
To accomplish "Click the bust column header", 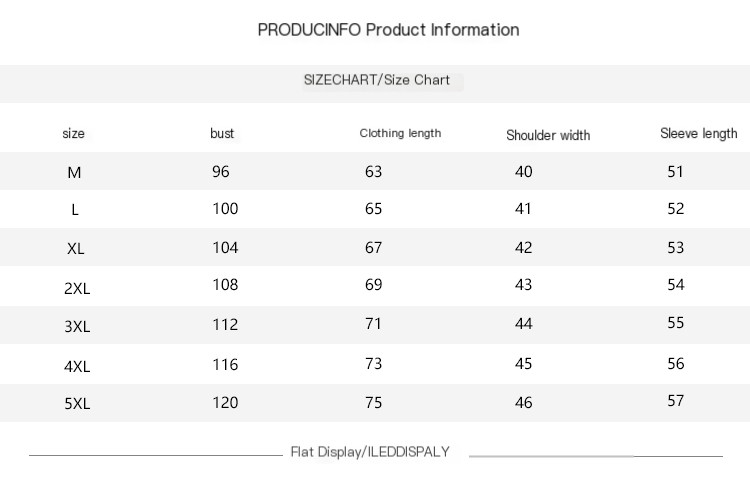I will point(222,133).
